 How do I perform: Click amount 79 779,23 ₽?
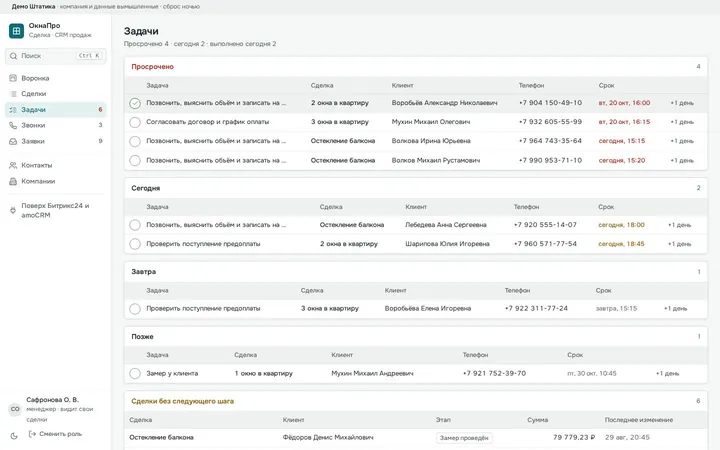pyautogui.click(x=574, y=438)
